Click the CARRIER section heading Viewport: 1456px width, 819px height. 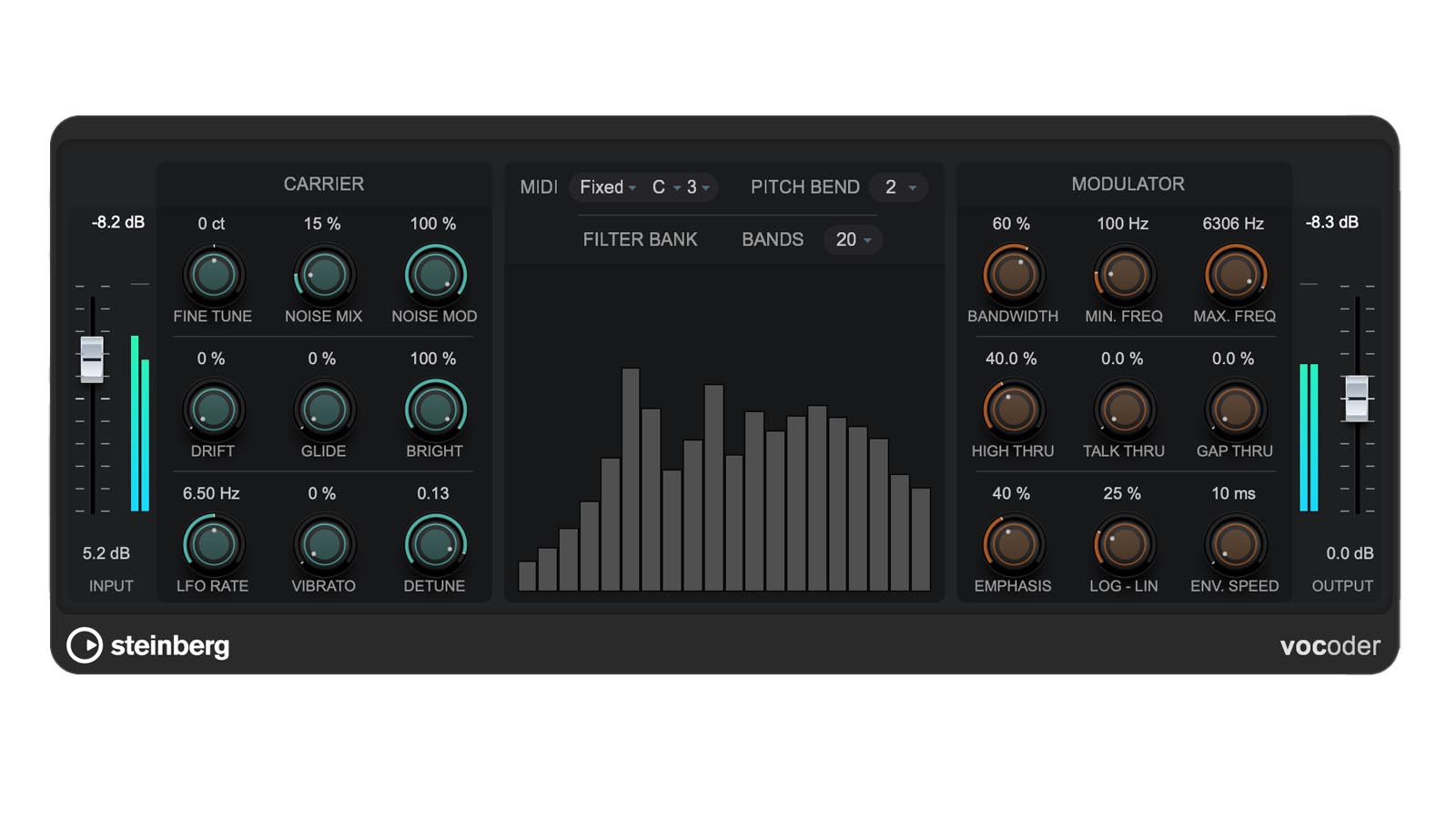pyautogui.click(x=324, y=184)
